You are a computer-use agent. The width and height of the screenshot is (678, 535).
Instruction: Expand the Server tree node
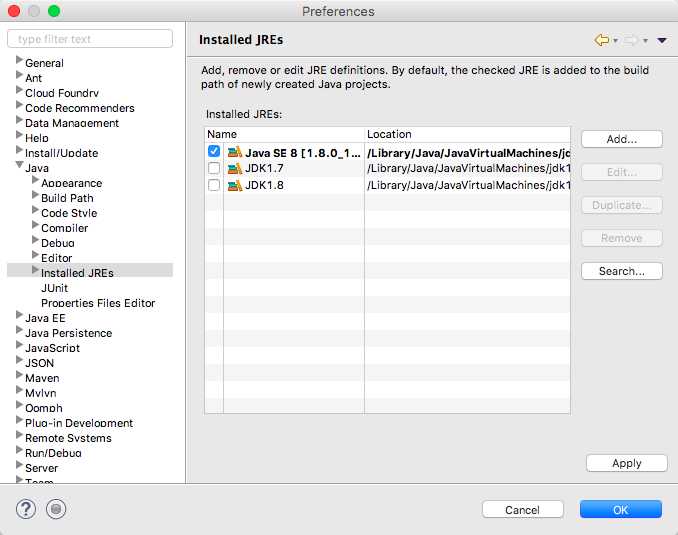tap(19, 465)
